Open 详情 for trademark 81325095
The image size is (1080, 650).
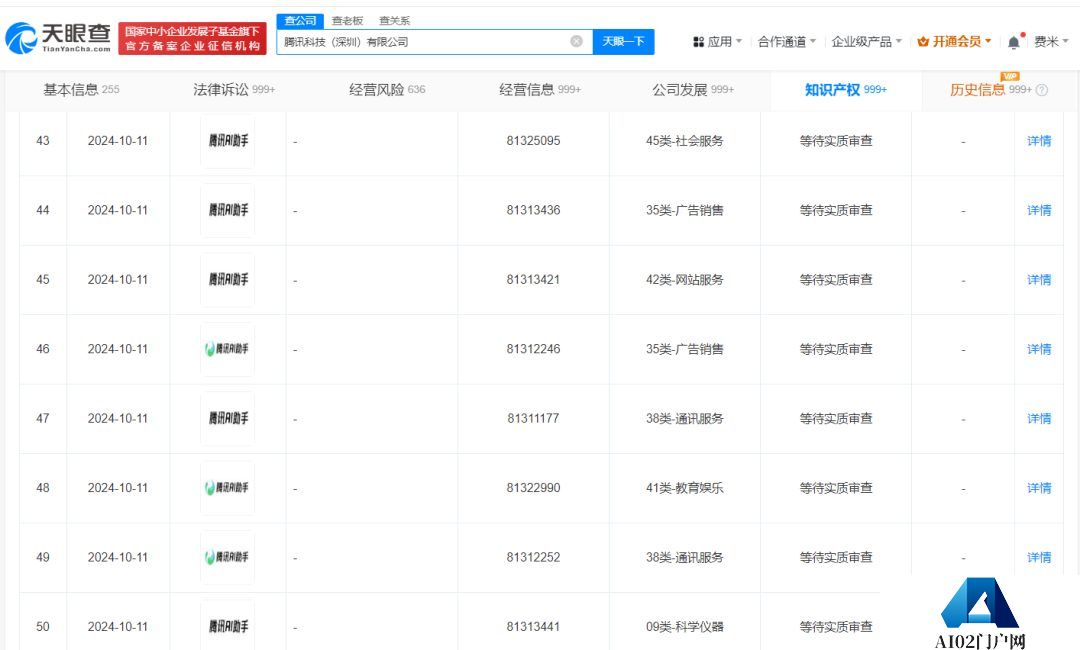pos(1039,141)
